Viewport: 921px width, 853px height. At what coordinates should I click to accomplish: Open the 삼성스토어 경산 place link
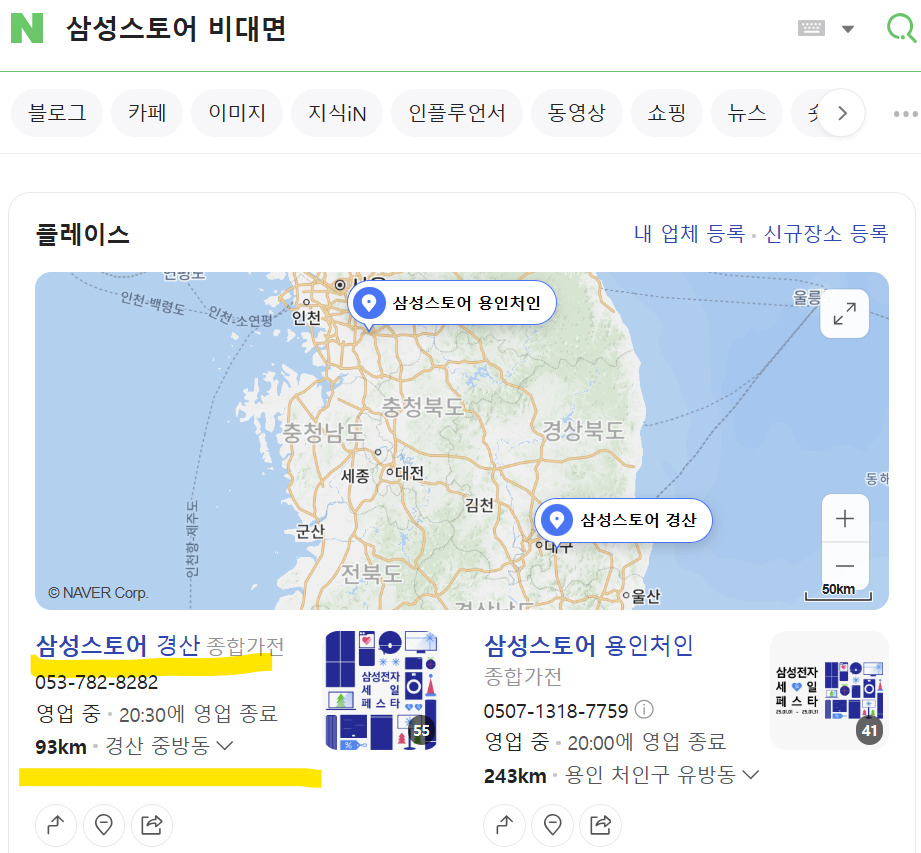click(x=117, y=645)
